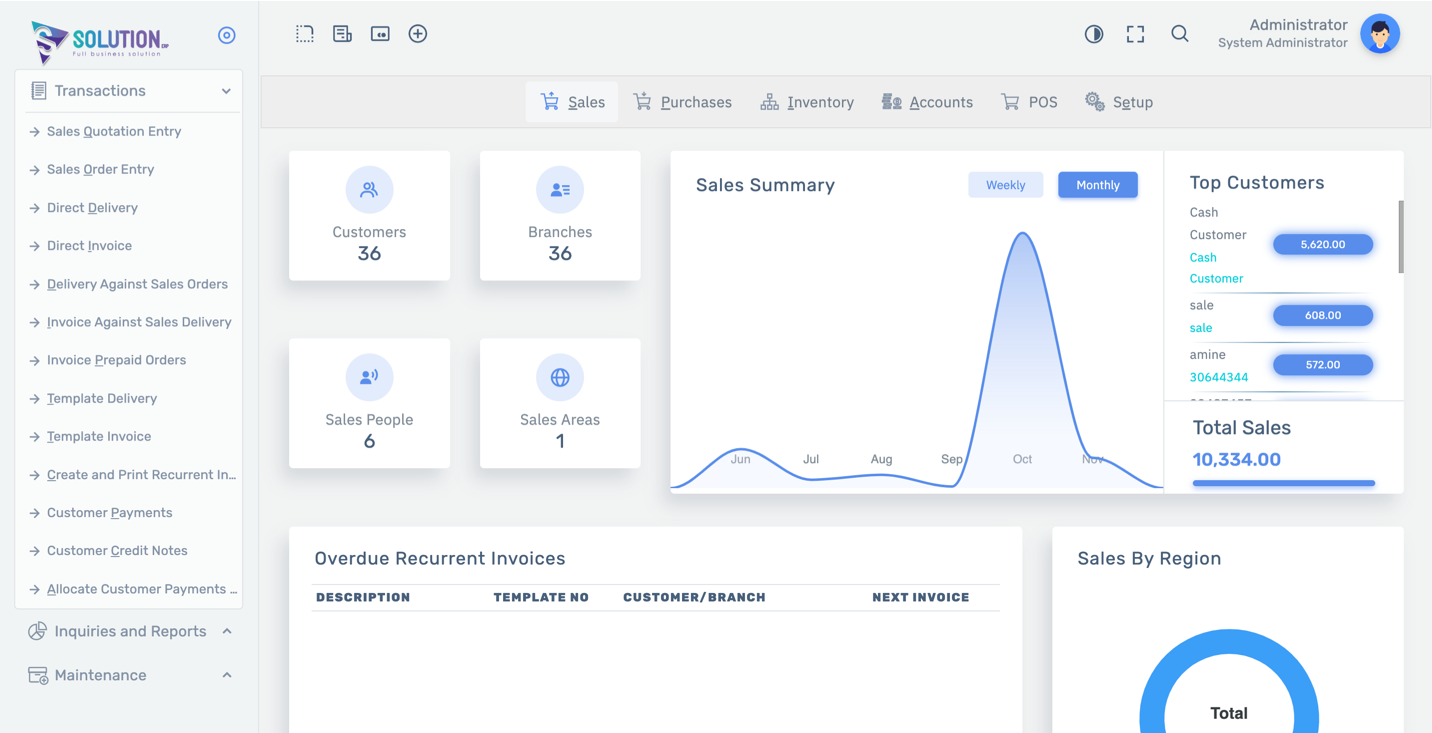Click the 608.00 sale badge
The height and width of the screenshot is (733, 1432).
pyautogui.click(x=1323, y=315)
